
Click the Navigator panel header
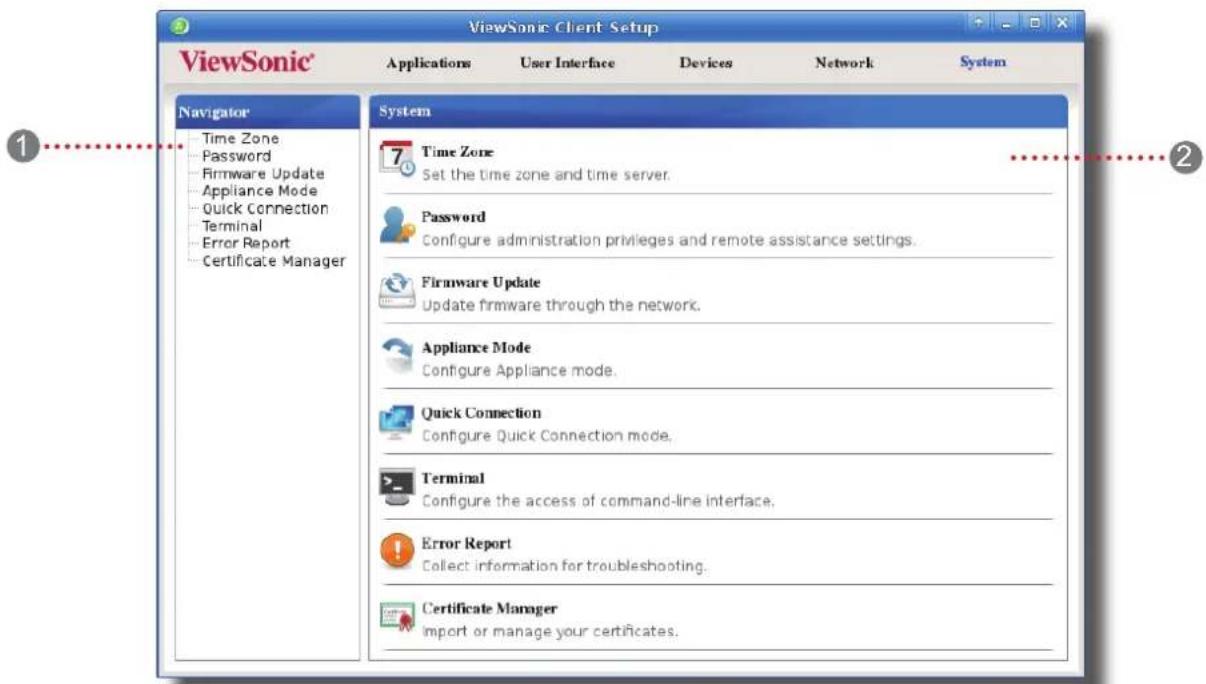[x=267, y=112]
